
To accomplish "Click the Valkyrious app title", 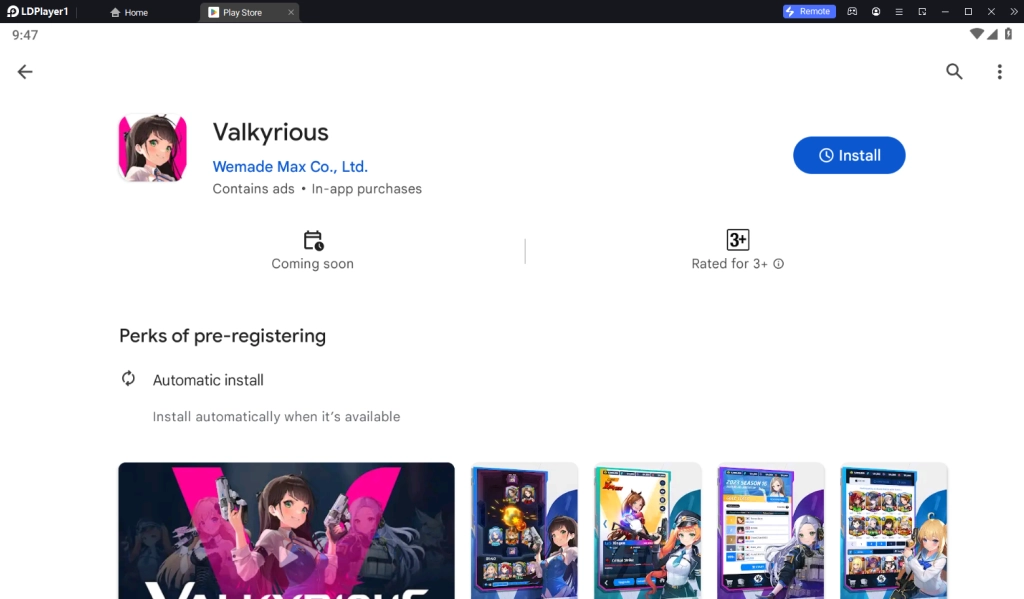I will tap(270, 132).
